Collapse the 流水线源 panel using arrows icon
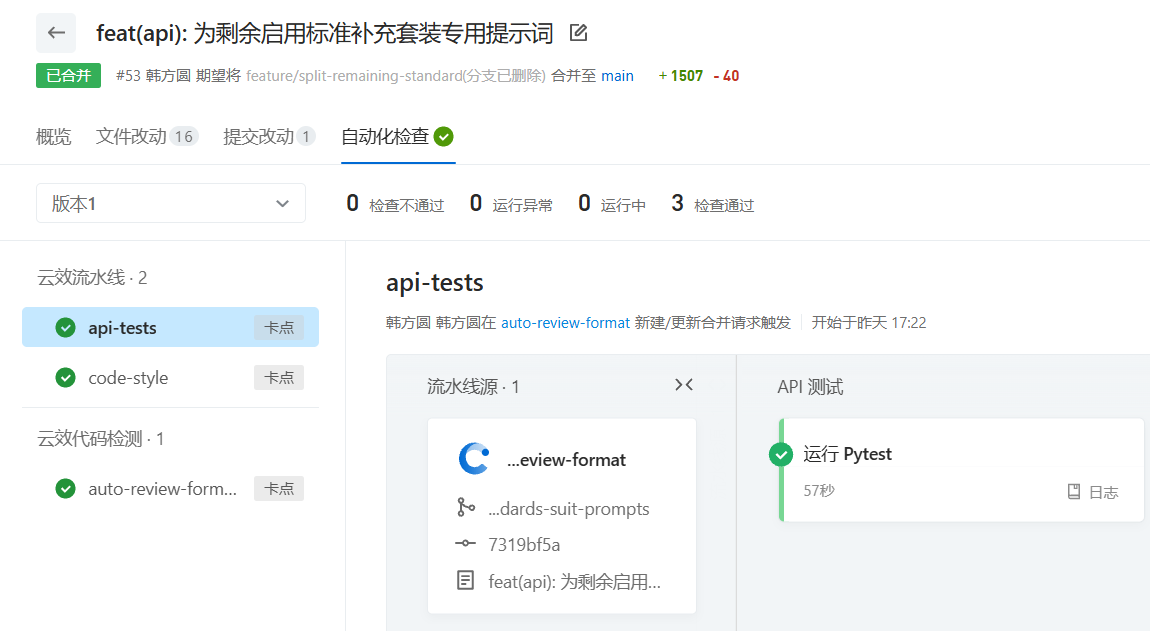Viewport: 1150px width, 631px height. [684, 385]
